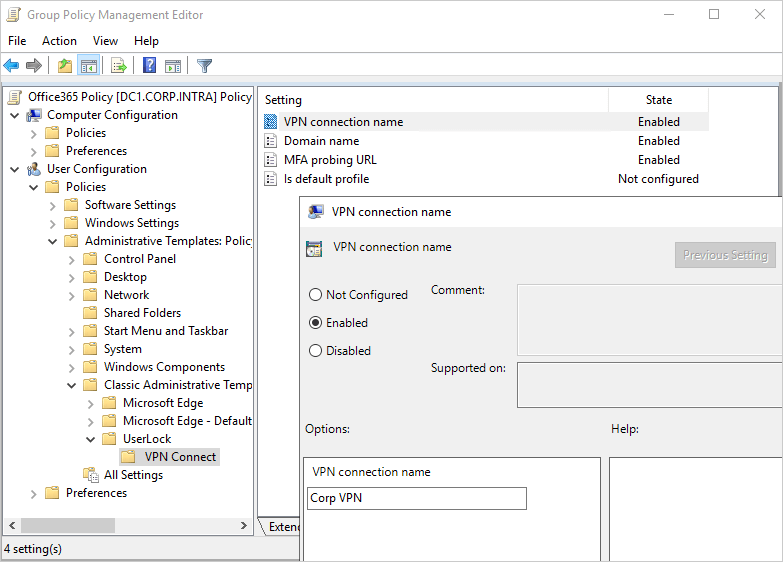Click the Forward arrow toolbar icon
Viewport: 783px width, 562px height.
pos(34,66)
